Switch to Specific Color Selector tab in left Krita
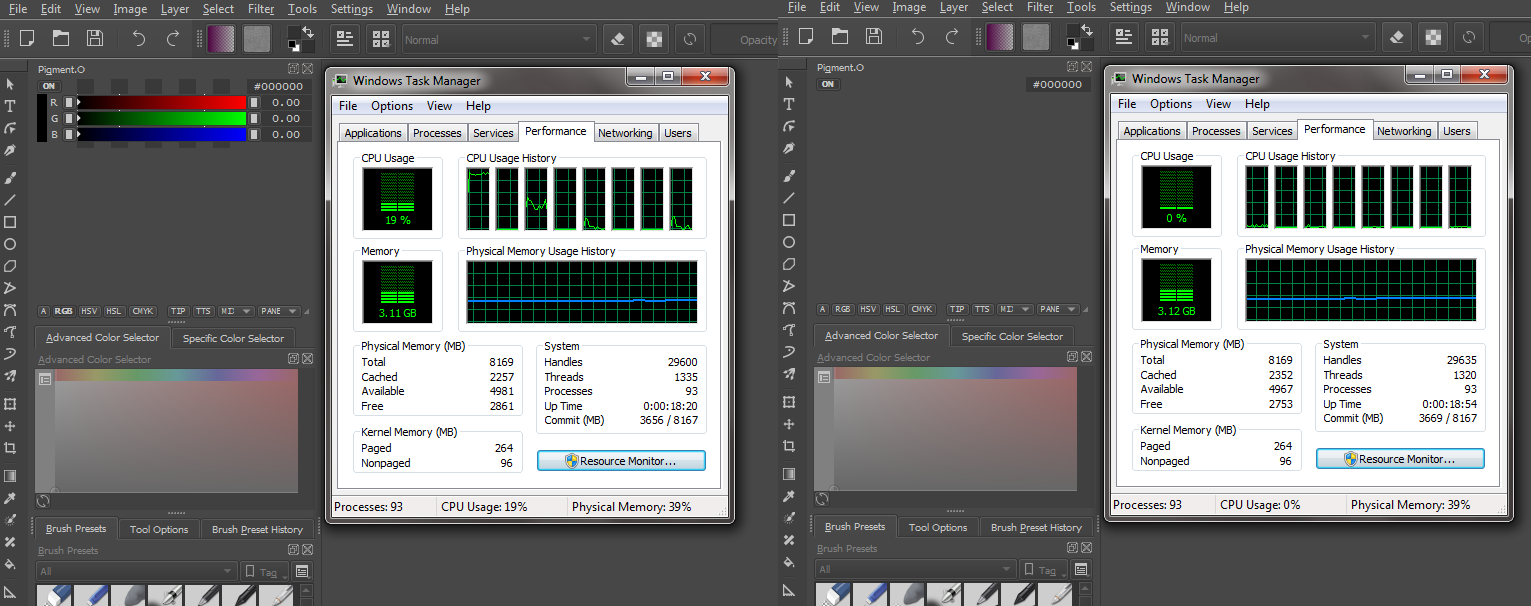The height and width of the screenshot is (606, 1531). pos(234,338)
